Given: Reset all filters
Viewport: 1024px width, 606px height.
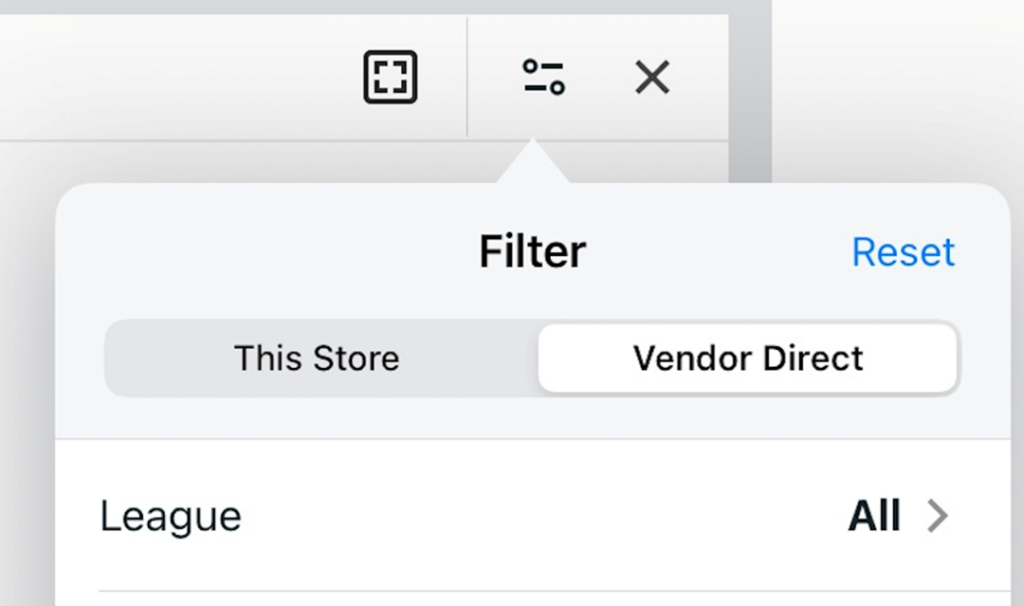Looking at the screenshot, I should point(903,251).
